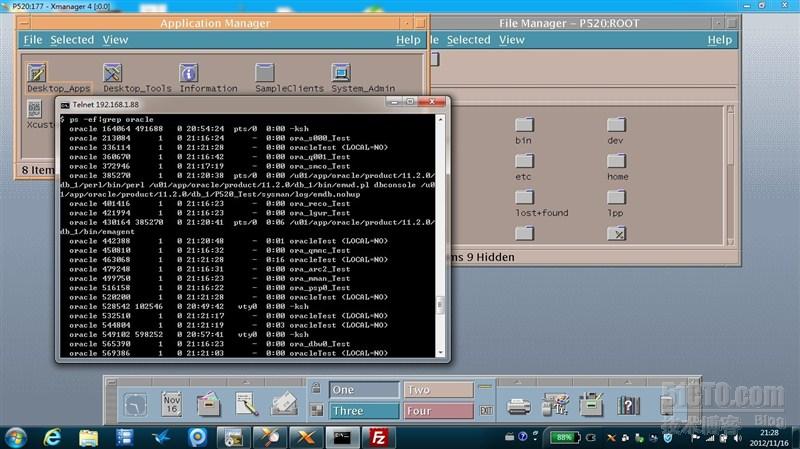Click the volume speaker icon in system tray
800x449 pixels.
tap(737, 438)
